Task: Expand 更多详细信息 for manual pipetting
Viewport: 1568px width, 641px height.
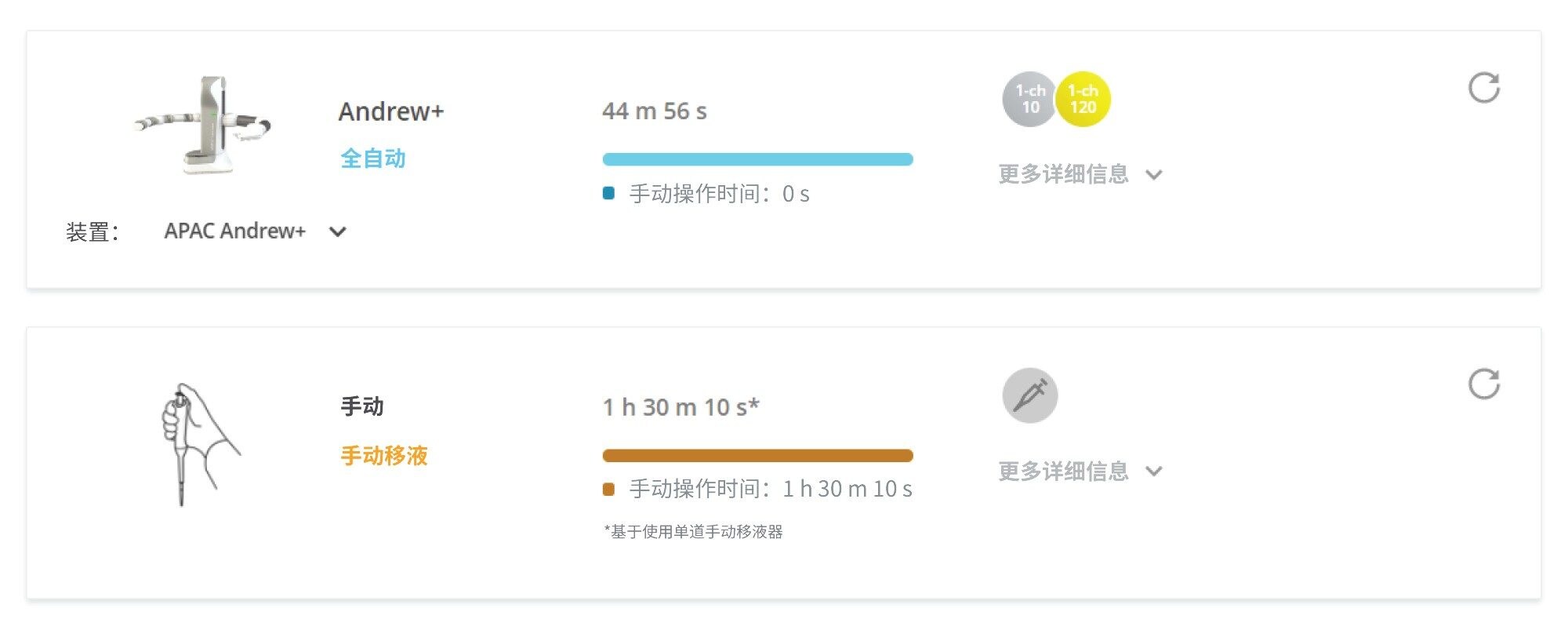Action: pyautogui.click(x=1080, y=471)
